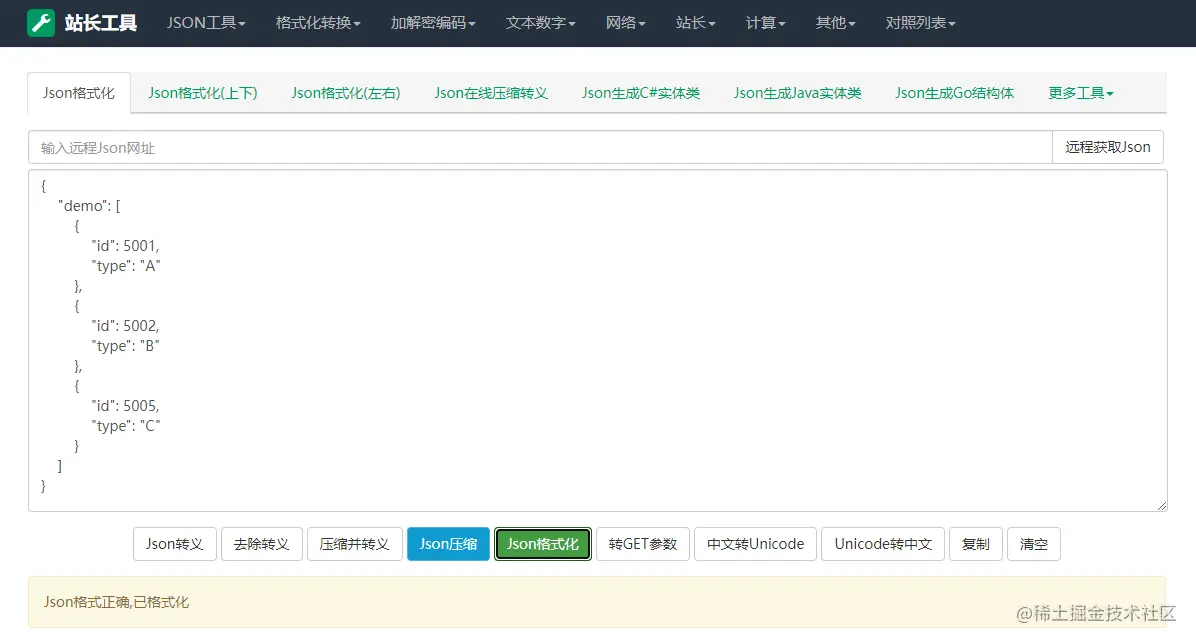Expand the 网络 dropdown menu

coord(625,23)
